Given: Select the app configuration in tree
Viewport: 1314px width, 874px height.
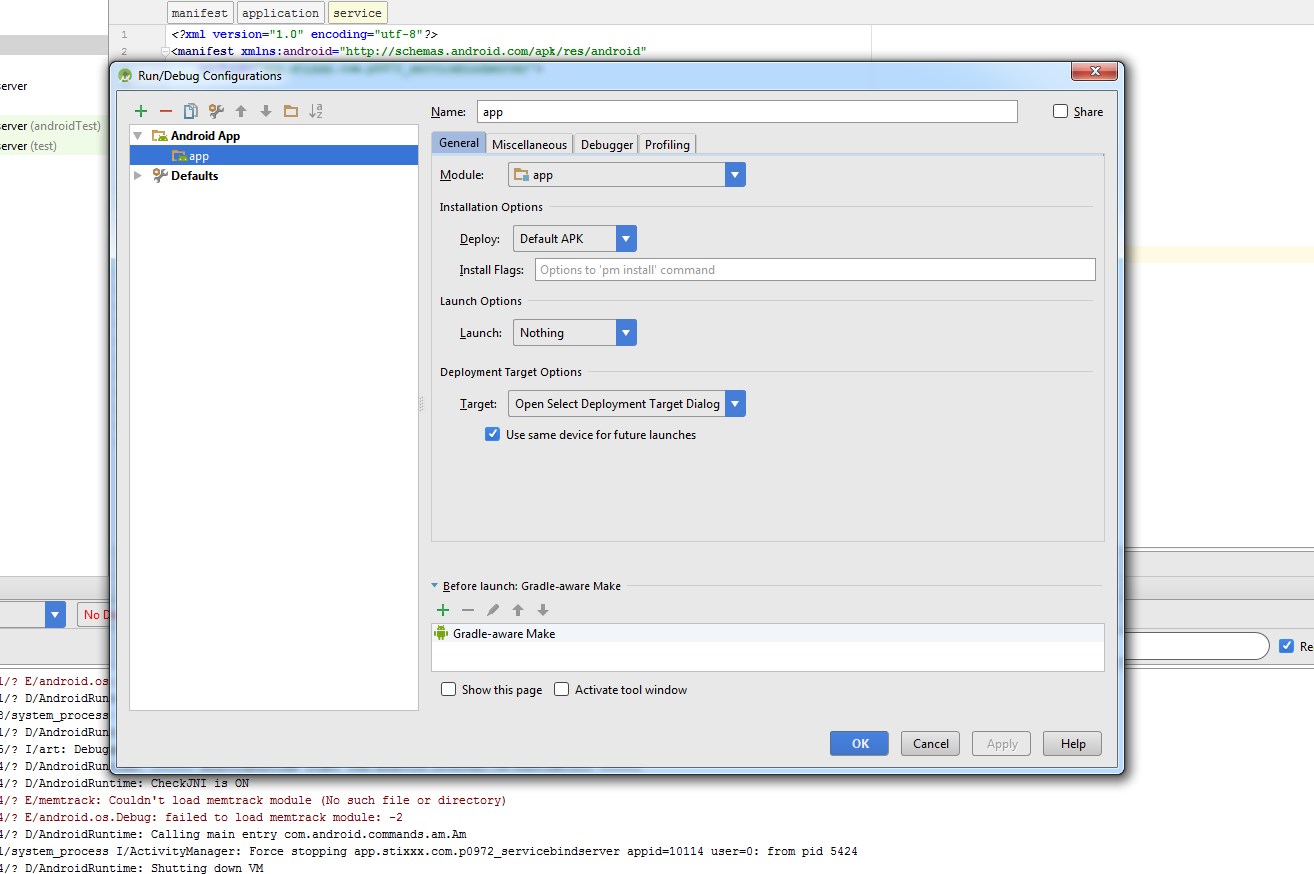Looking at the screenshot, I should (x=274, y=155).
